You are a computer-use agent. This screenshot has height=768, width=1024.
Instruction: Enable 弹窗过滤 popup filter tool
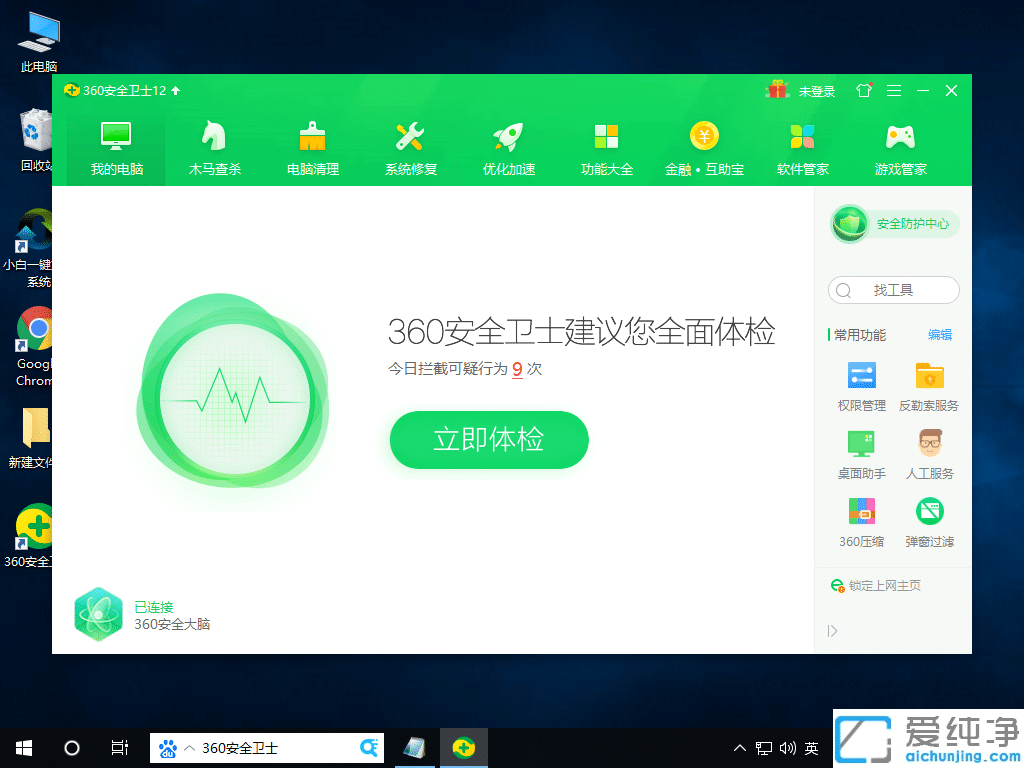(929, 511)
